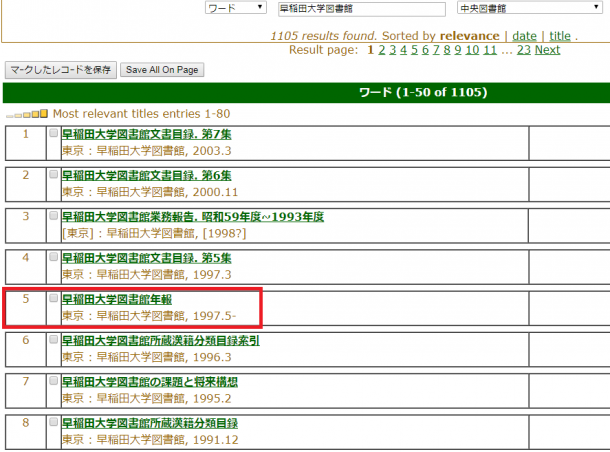The height and width of the screenshot is (452, 610).
Task: Go to result page 3
Action: point(393,50)
